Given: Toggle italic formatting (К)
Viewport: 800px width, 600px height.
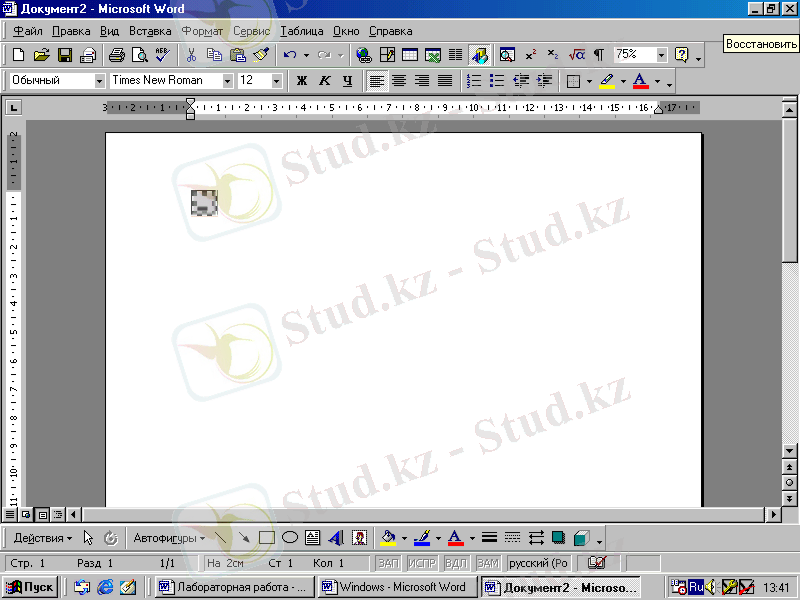Looking at the screenshot, I should (324, 81).
